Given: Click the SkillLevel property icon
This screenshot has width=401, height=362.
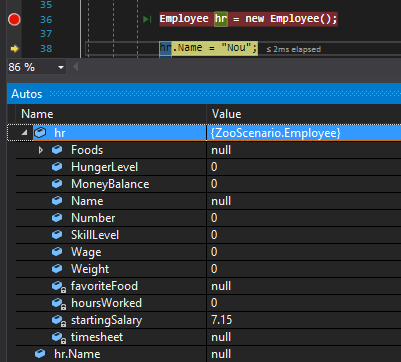Looking at the screenshot, I should pos(57,235).
